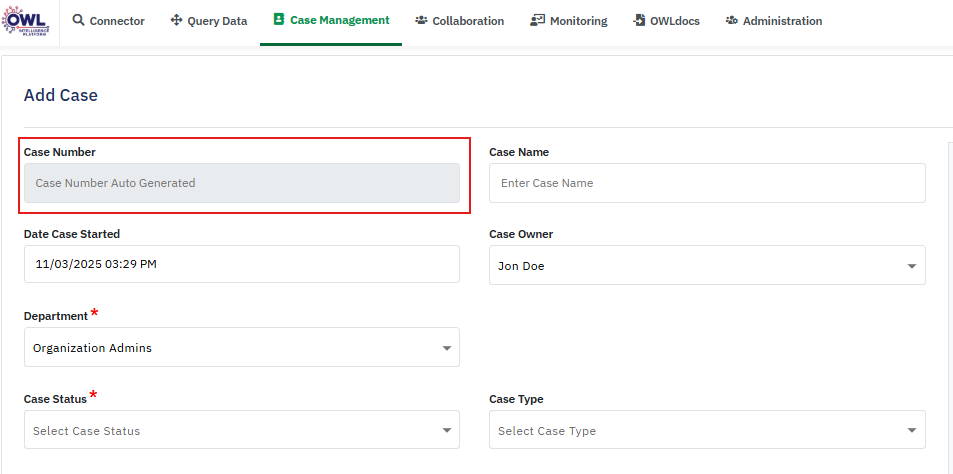Click the Administration users icon
Viewport: 953px width, 474px height.
pos(732,21)
